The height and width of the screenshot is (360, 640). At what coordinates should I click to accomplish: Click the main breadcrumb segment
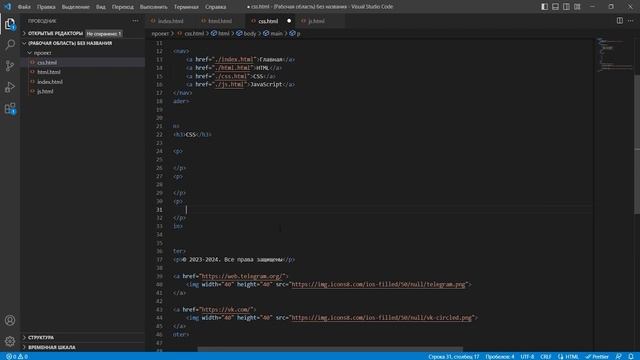click(273, 33)
